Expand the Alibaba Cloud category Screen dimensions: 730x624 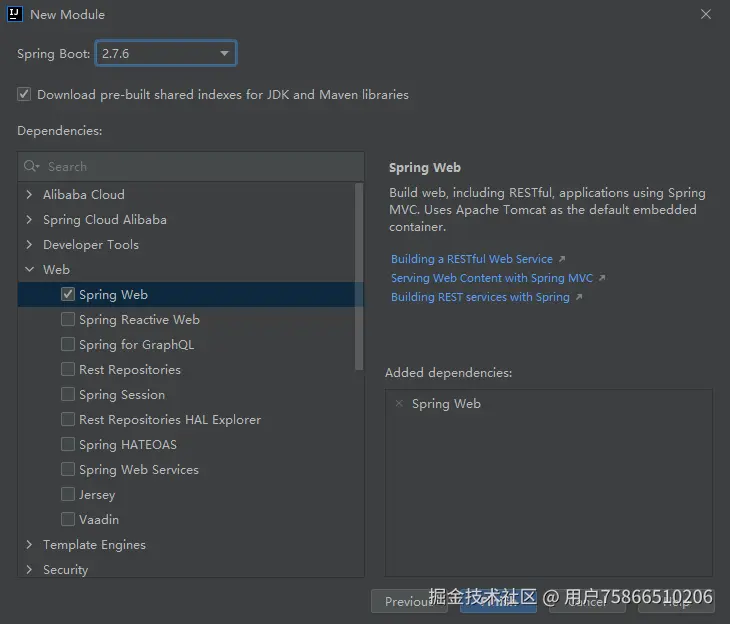(29, 194)
